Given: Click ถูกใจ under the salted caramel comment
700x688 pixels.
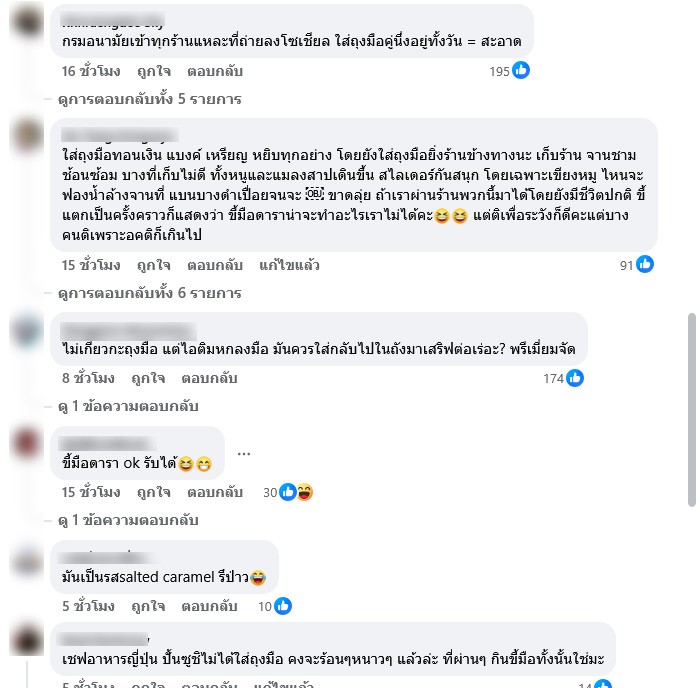Looking at the screenshot, I should click(x=148, y=606).
